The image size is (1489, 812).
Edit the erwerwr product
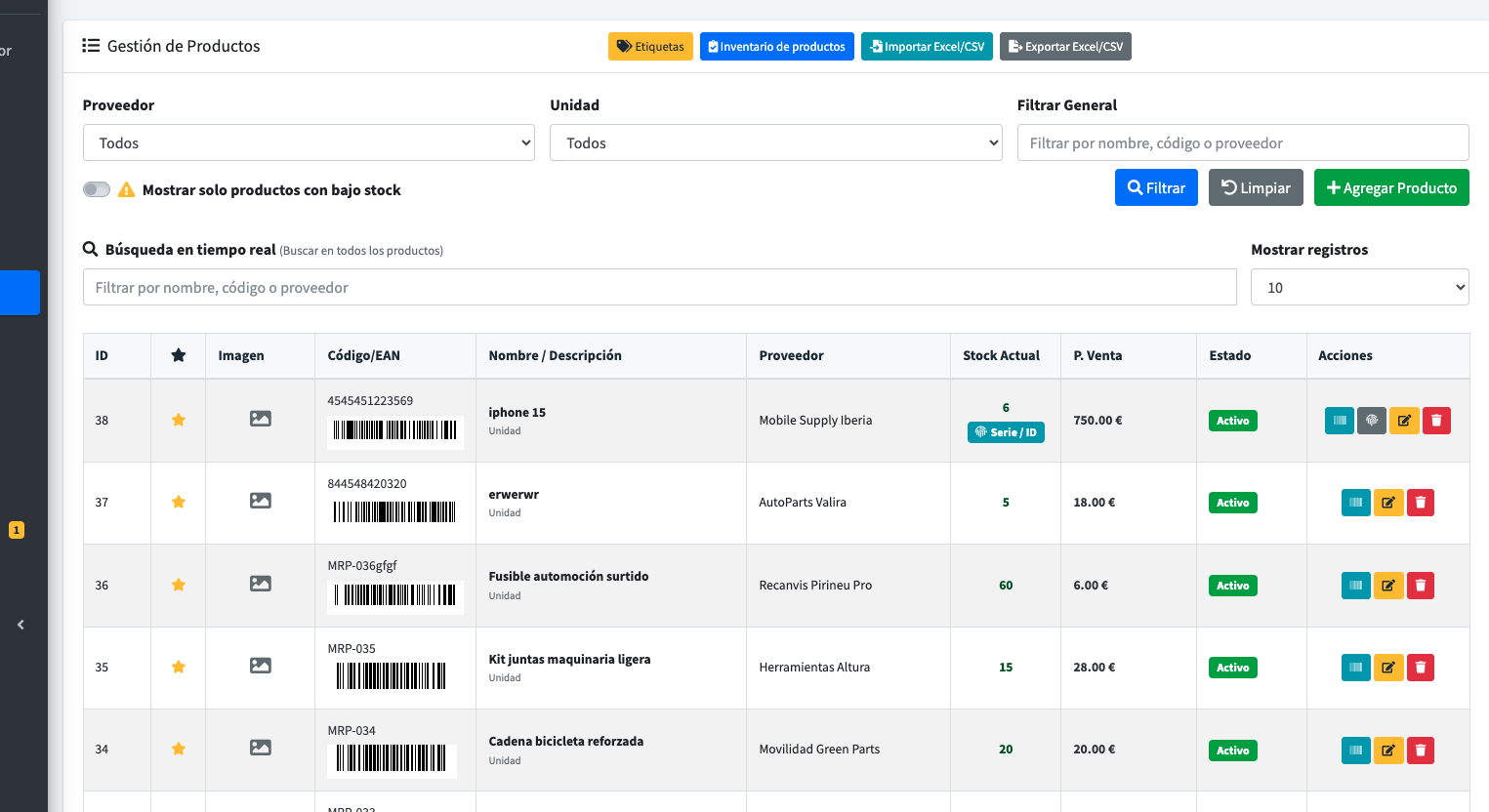[1388, 503]
